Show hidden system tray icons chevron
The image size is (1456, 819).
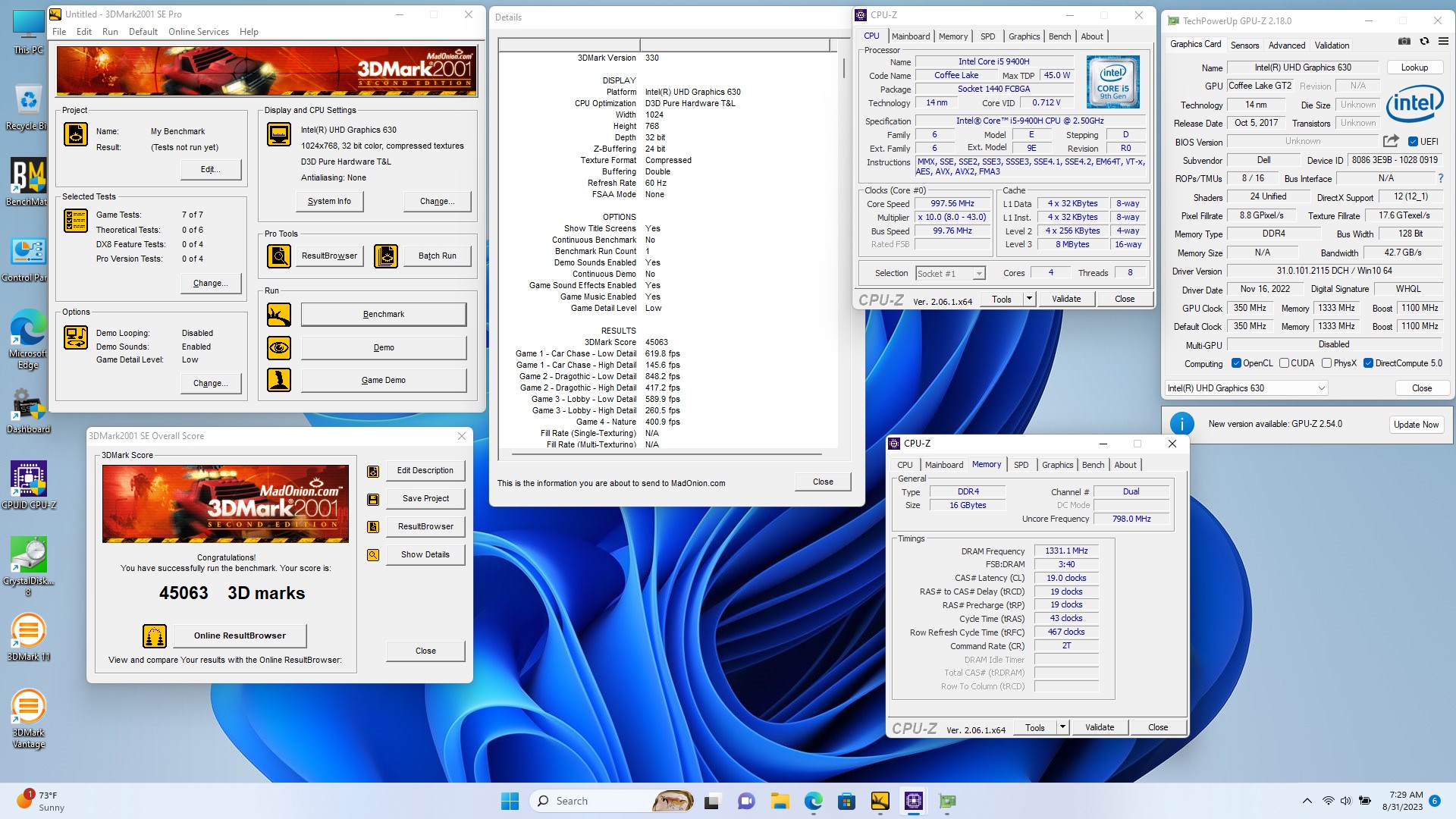pyautogui.click(x=1307, y=801)
